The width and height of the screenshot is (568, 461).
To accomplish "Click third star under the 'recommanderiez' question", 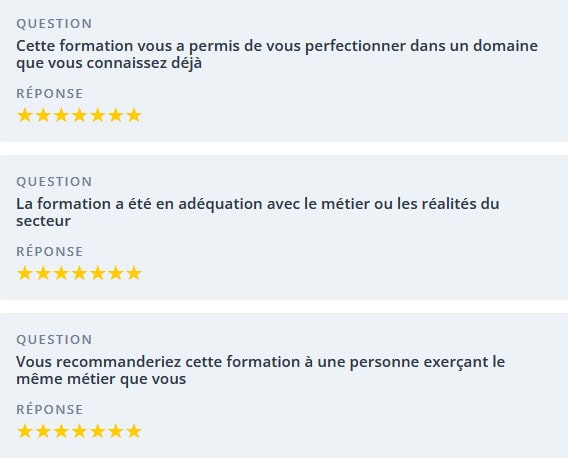I will tap(61, 431).
